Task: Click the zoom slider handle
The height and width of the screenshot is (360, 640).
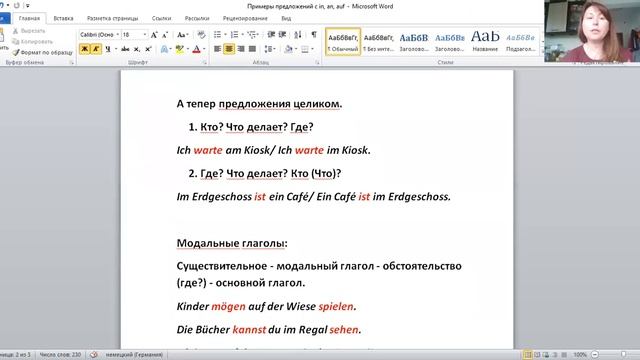Action: click(624, 355)
